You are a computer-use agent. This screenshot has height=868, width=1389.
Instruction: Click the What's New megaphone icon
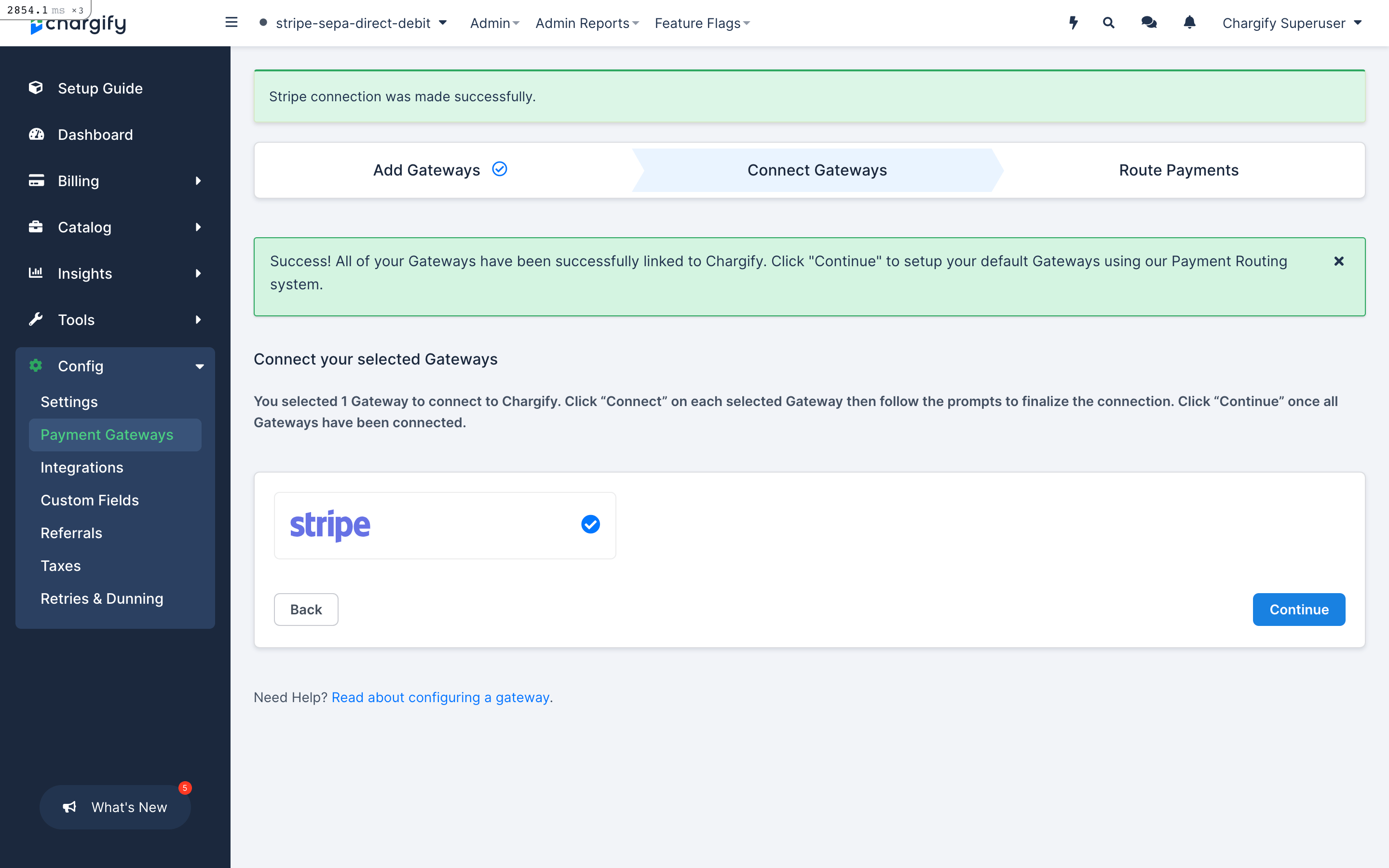coord(69,807)
